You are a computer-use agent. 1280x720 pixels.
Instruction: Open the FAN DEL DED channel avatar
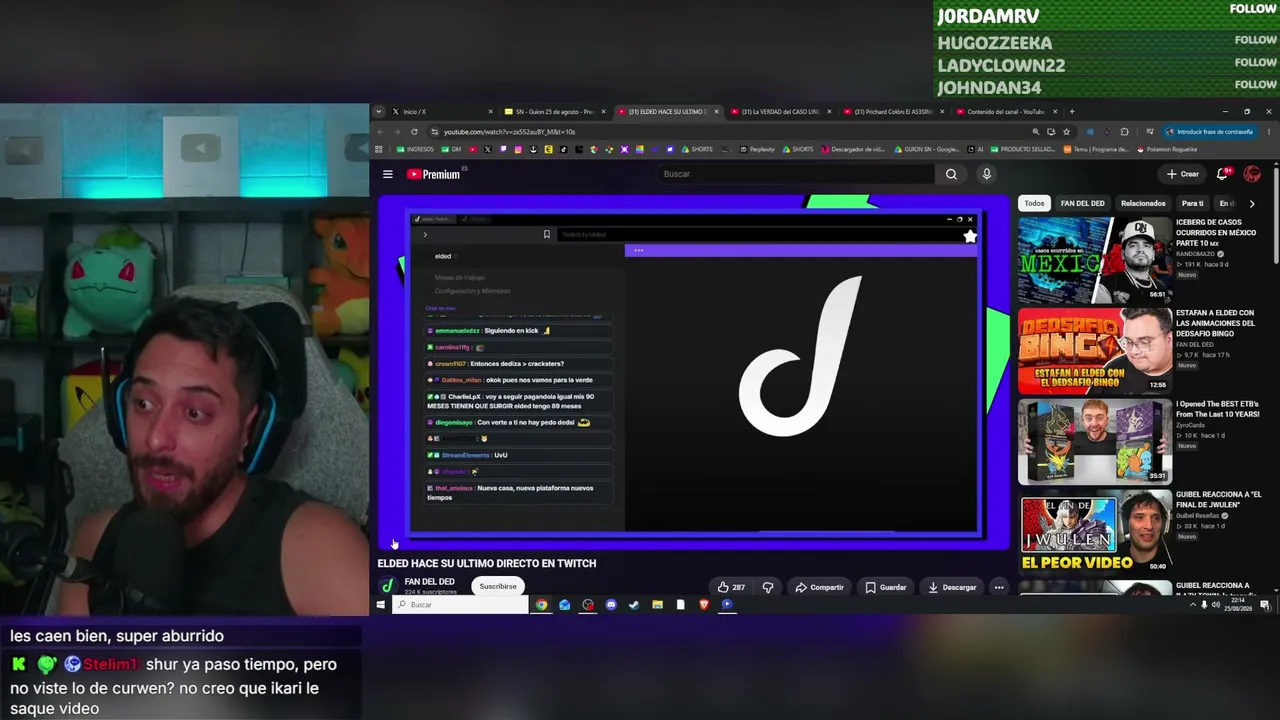tap(387, 586)
